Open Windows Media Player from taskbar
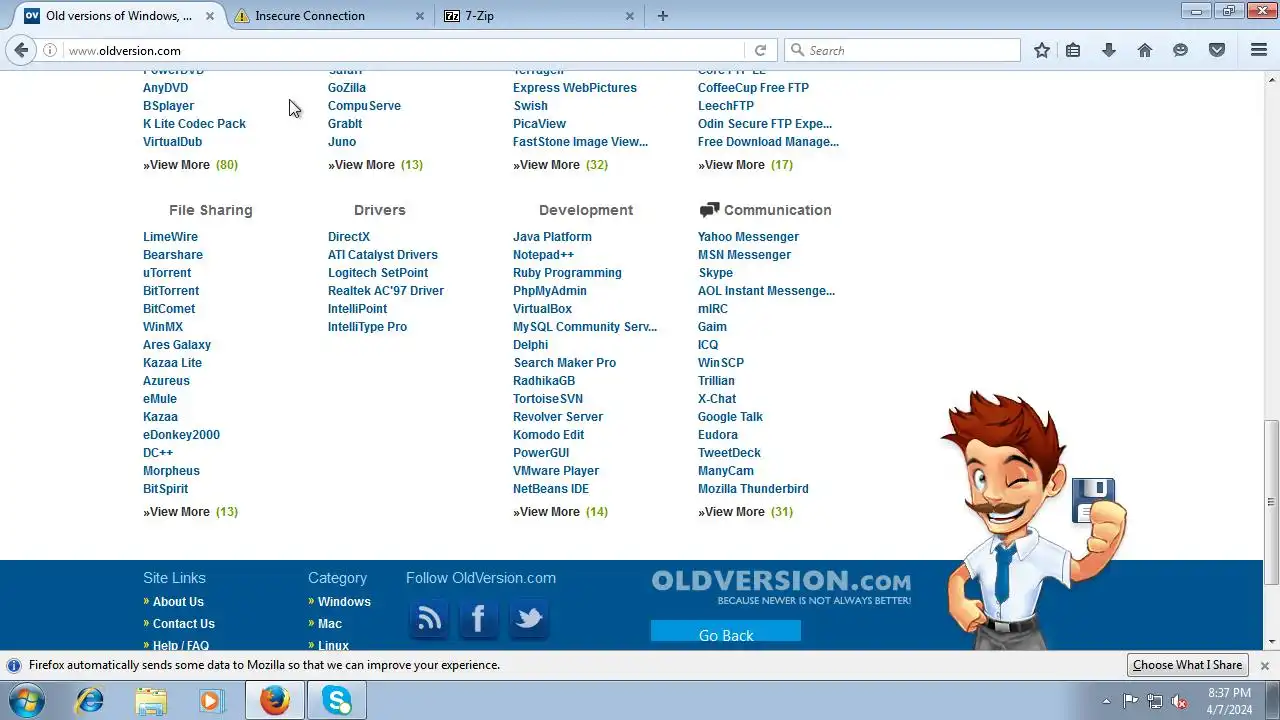The width and height of the screenshot is (1280, 720). click(x=211, y=700)
